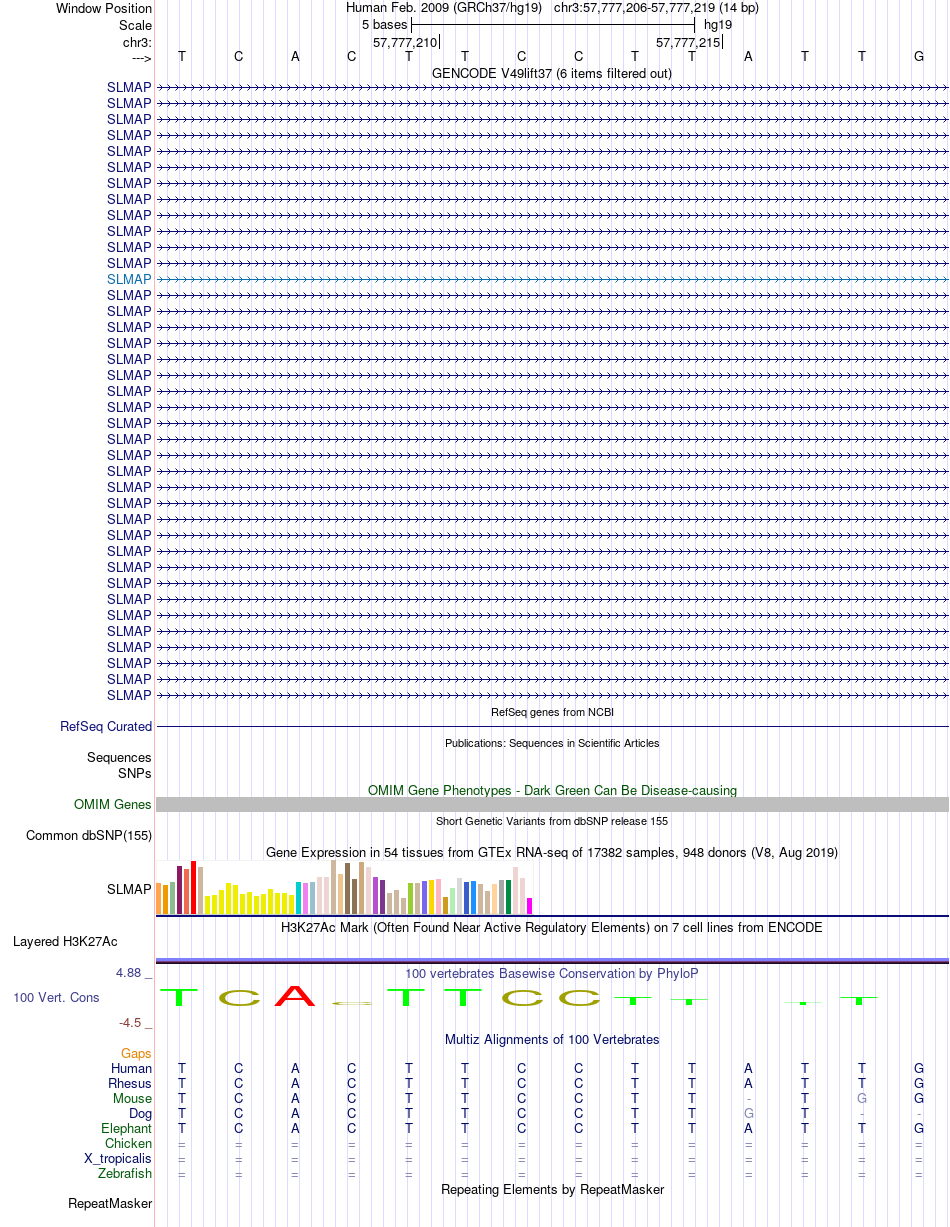This screenshot has height=1227, width=950.
Task: Click the Chicken alignment row label
Action: click(128, 1143)
